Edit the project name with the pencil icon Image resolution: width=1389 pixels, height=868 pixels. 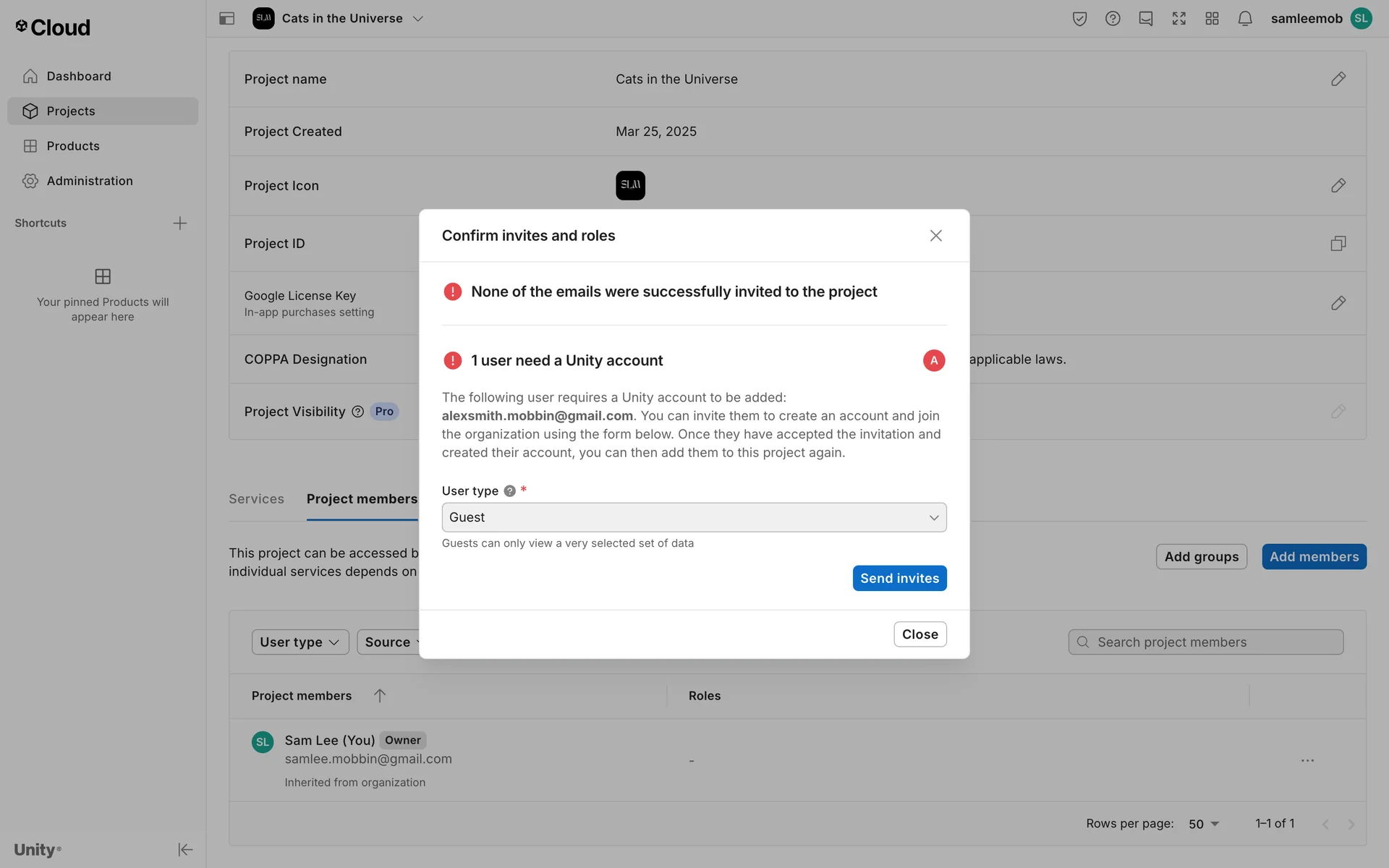coord(1338,79)
